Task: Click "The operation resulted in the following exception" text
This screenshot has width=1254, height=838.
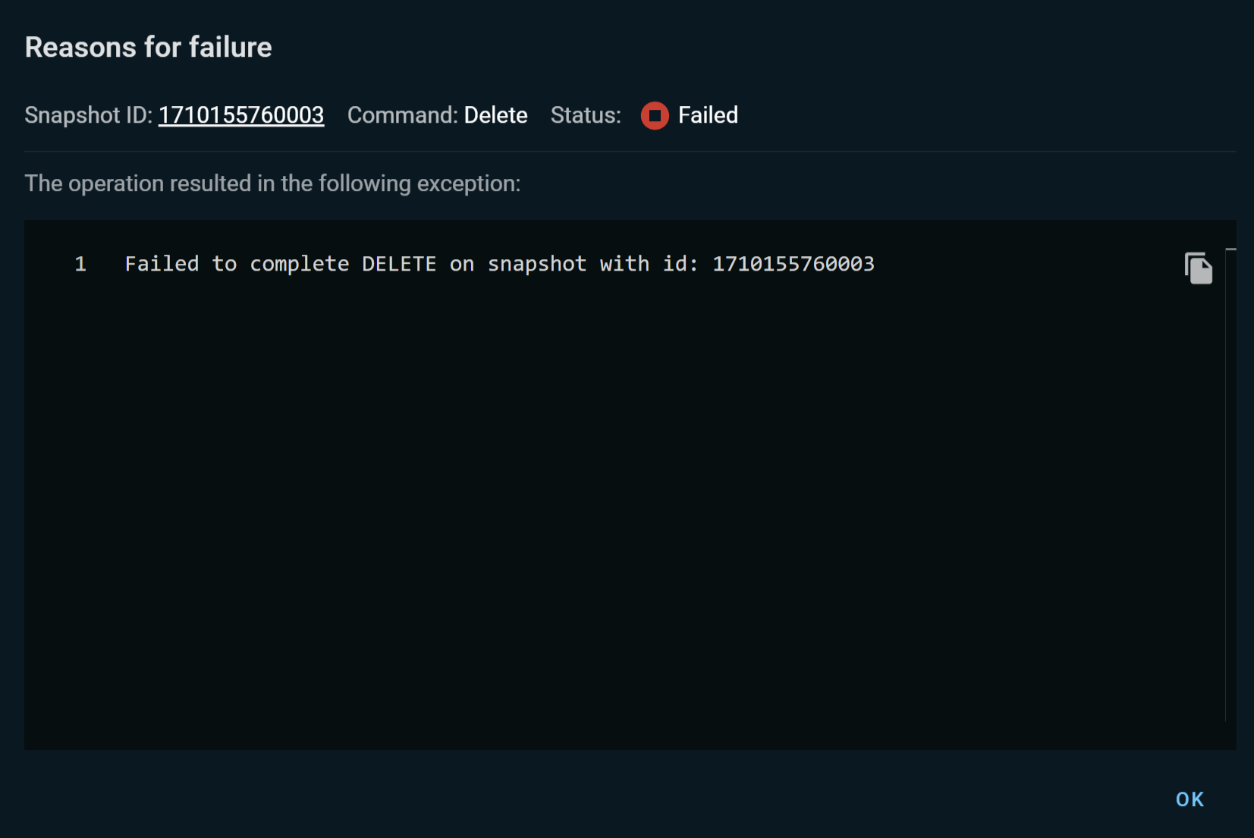Action: tap(272, 184)
